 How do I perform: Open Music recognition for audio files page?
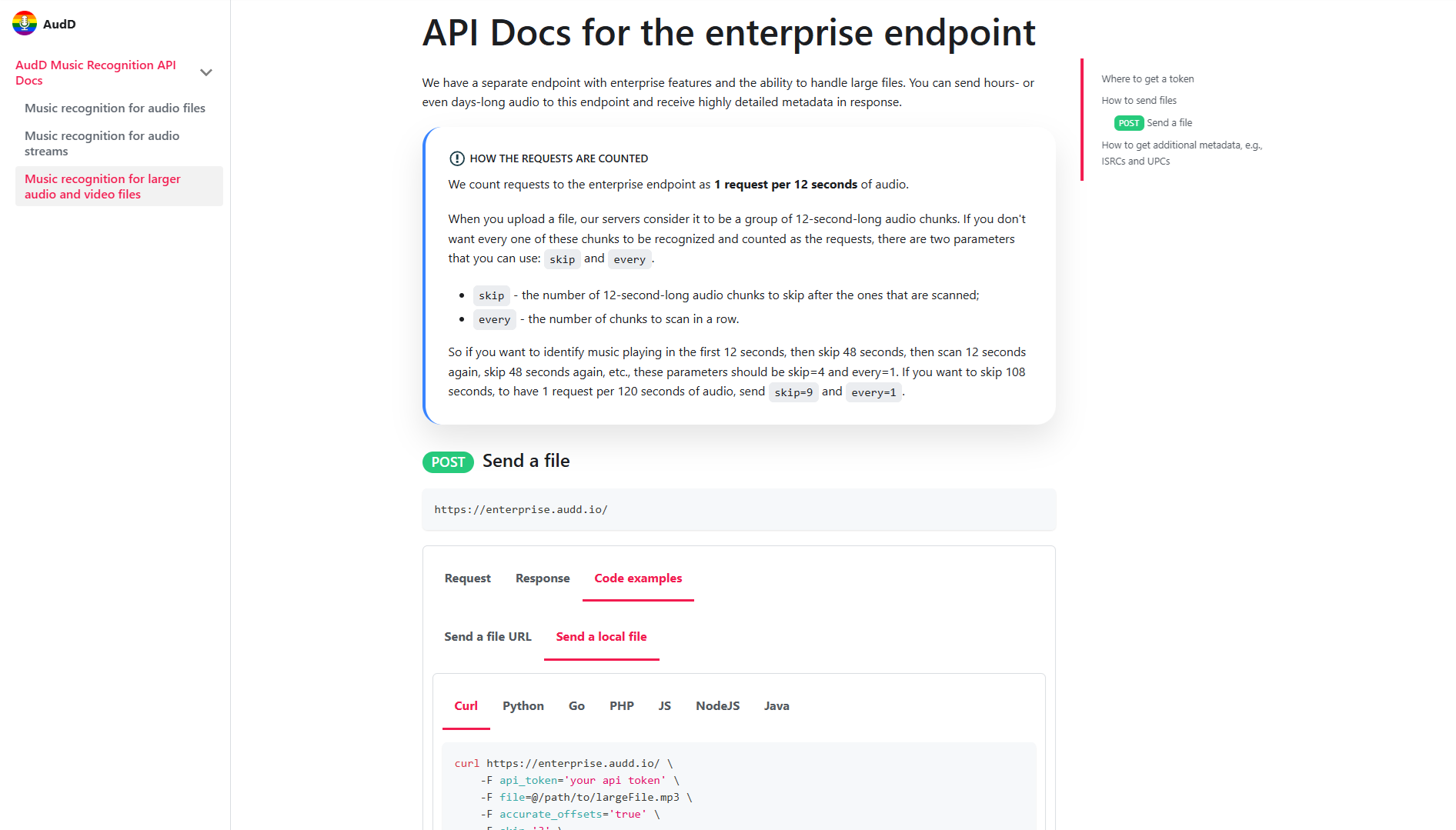click(115, 108)
